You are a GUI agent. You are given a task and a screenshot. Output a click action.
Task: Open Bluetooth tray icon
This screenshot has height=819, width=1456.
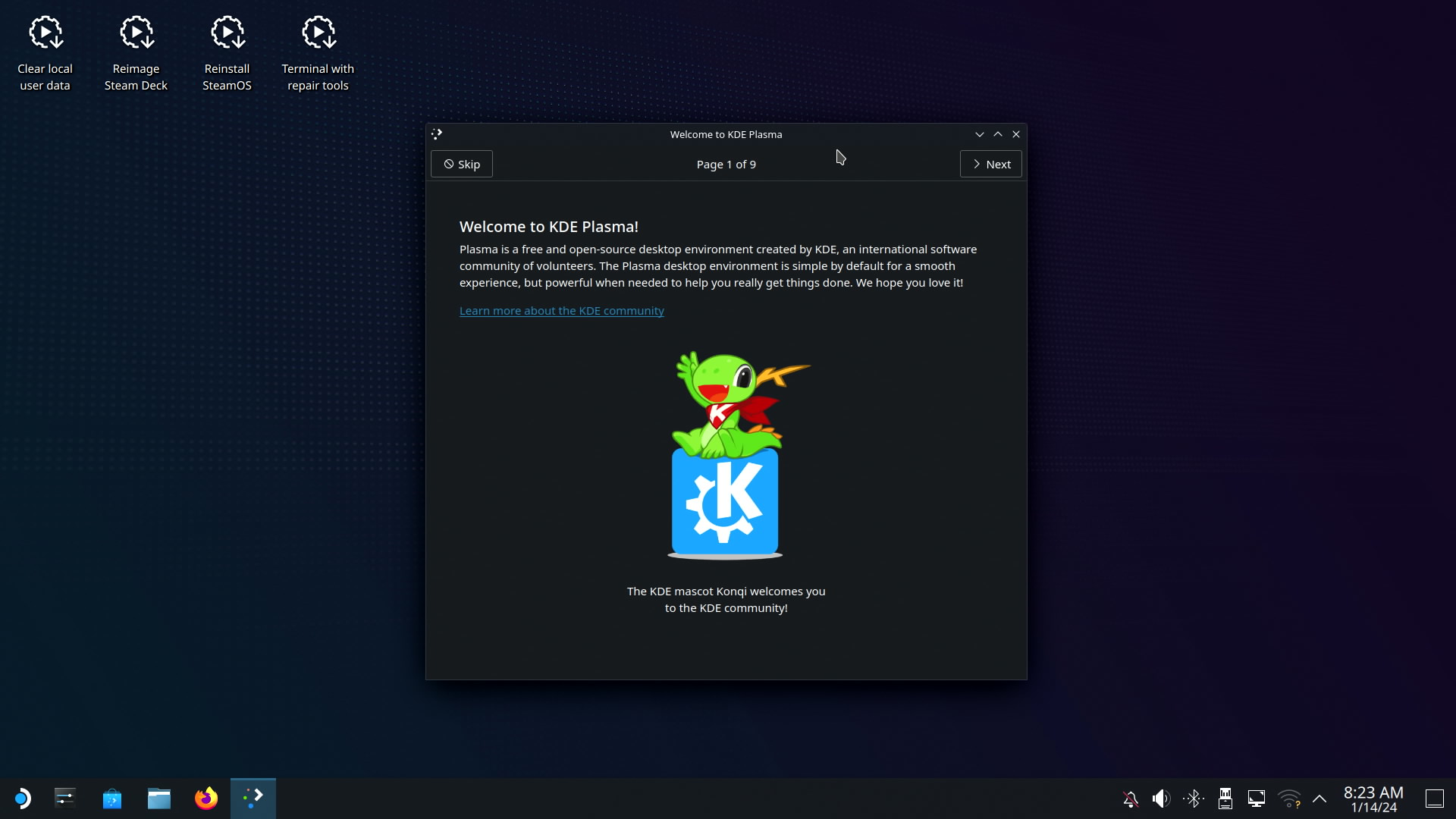point(1193,799)
